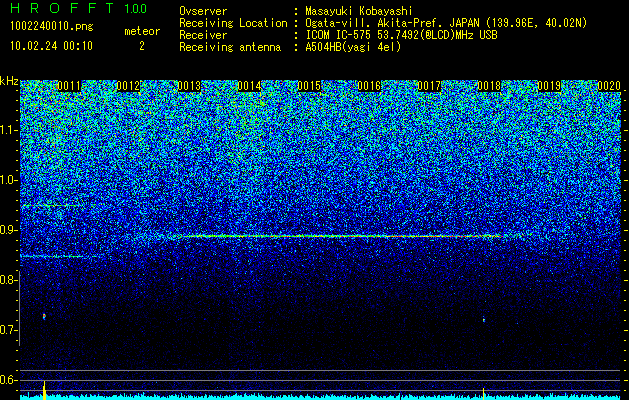Click the 0.7 frequency axis label
Image resolution: width=629 pixels, height=400 pixels.
pyautogui.click(x=7, y=330)
